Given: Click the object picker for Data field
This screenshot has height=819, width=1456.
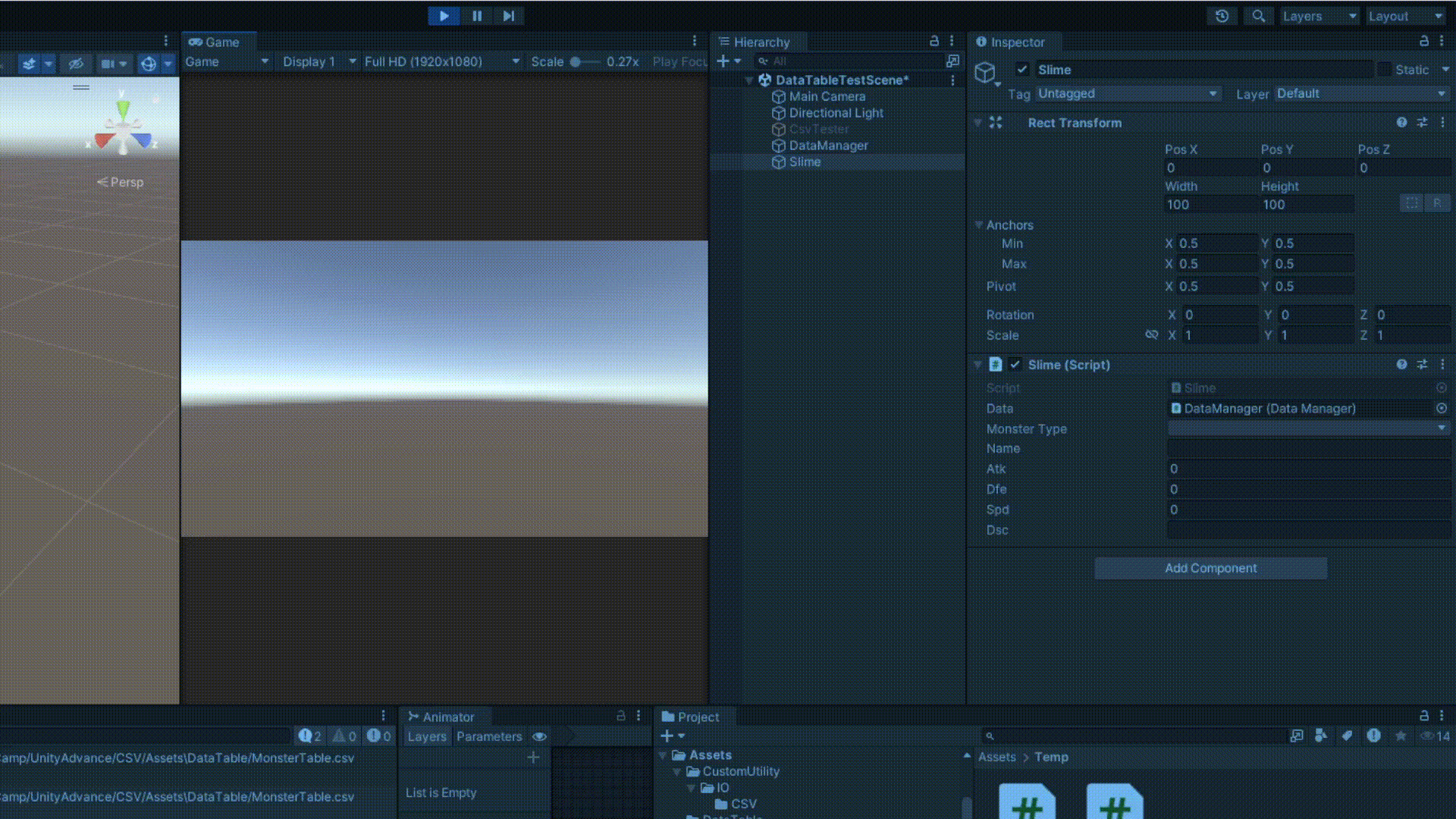Looking at the screenshot, I should 1441,408.
